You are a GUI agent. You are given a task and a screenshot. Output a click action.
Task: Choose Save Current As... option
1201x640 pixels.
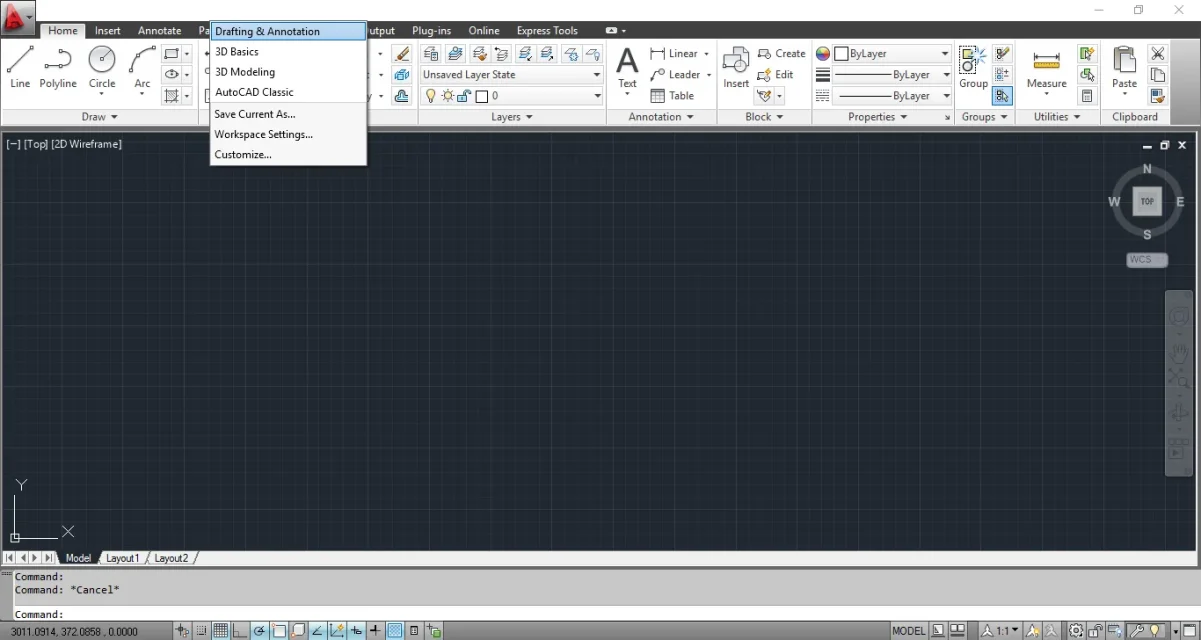coord(288,114)
